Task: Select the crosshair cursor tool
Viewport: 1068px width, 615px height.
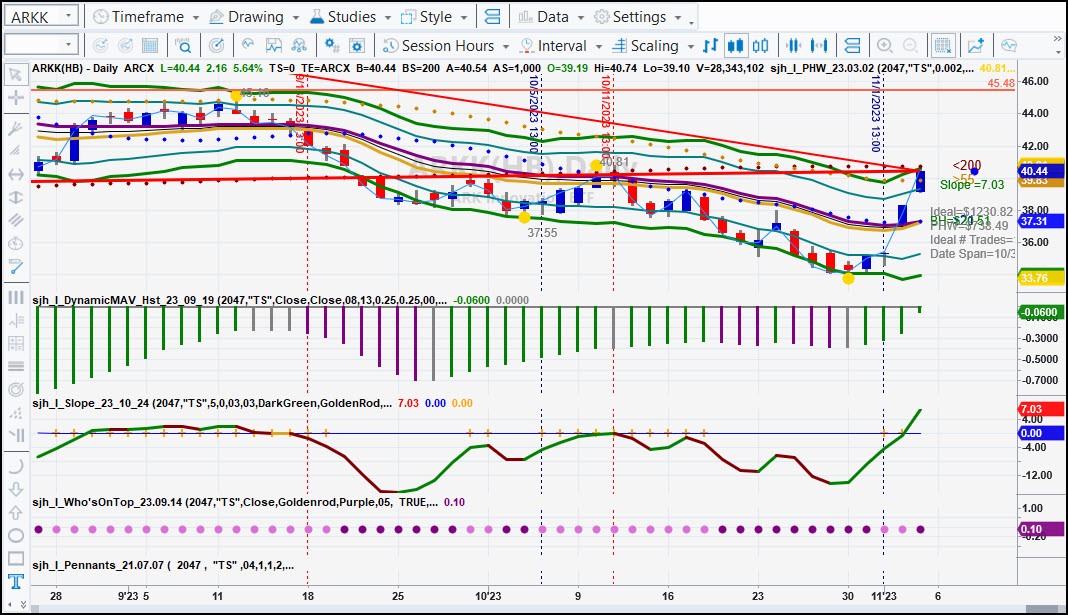Action: (15, 97)
